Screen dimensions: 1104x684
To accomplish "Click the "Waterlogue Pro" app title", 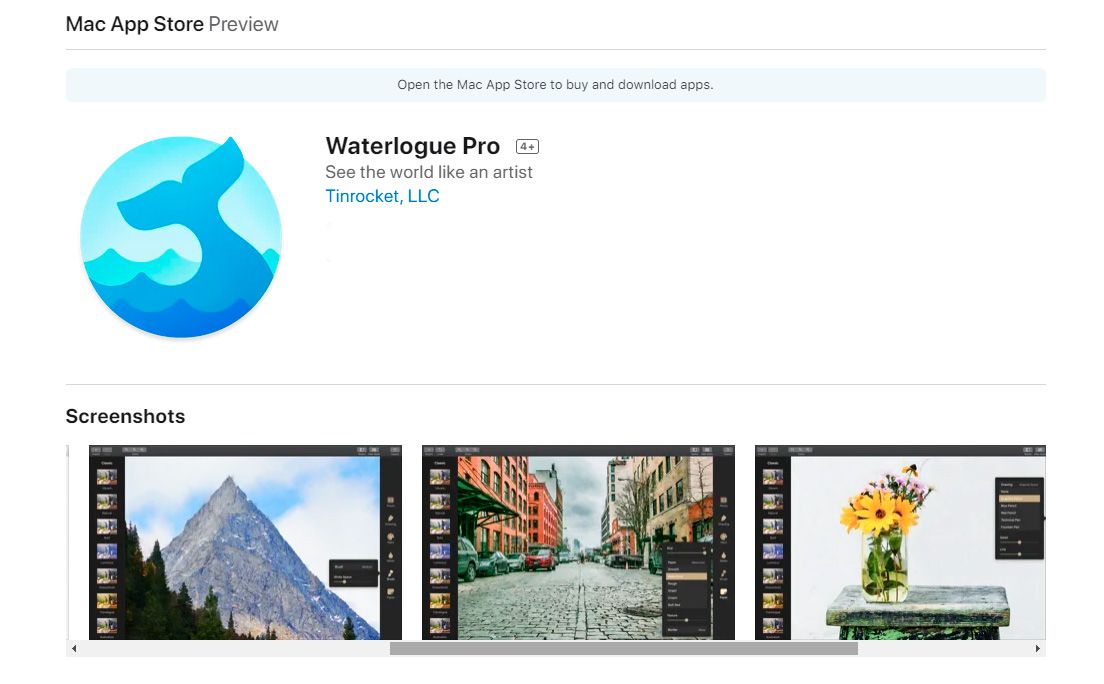I will pyautogui.click(x=413, y=146).
